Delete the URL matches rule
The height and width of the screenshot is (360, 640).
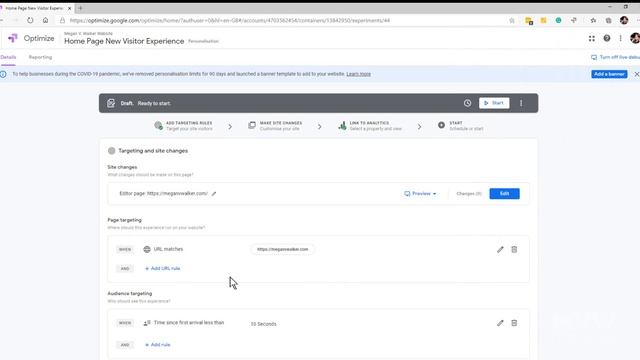click(514, 249)
